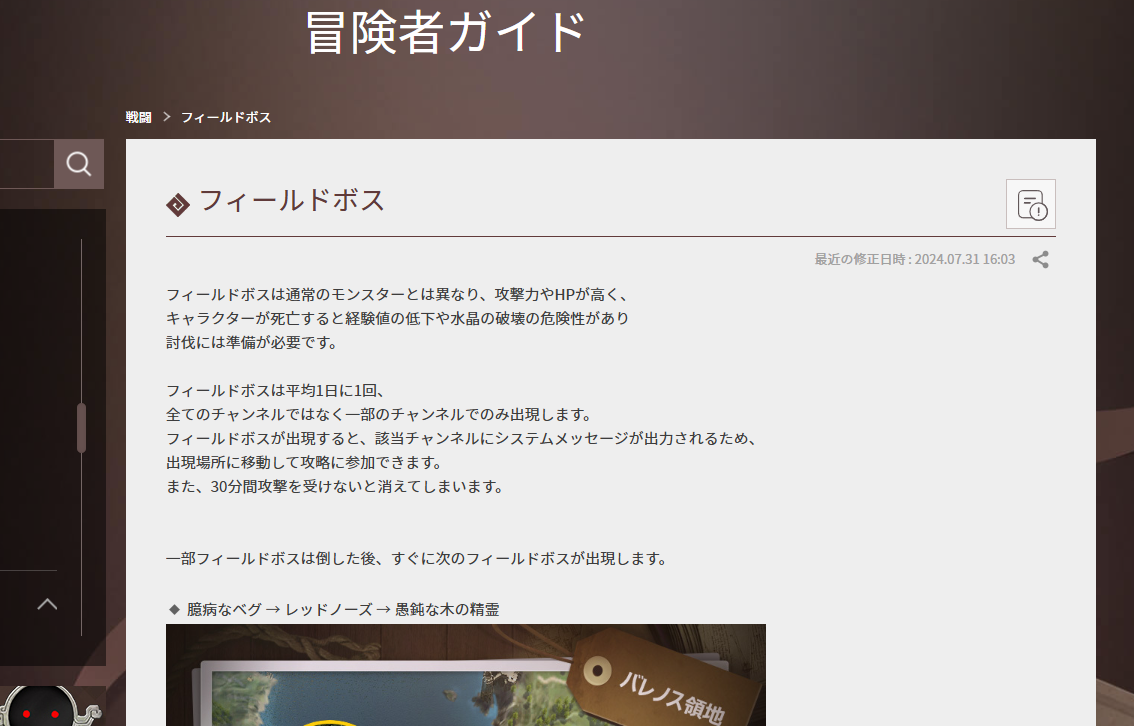This screenshot has width=1134, height=726.
Task: Click the diamond bullet before 臆病なベグ
Action: click(174, 609)
